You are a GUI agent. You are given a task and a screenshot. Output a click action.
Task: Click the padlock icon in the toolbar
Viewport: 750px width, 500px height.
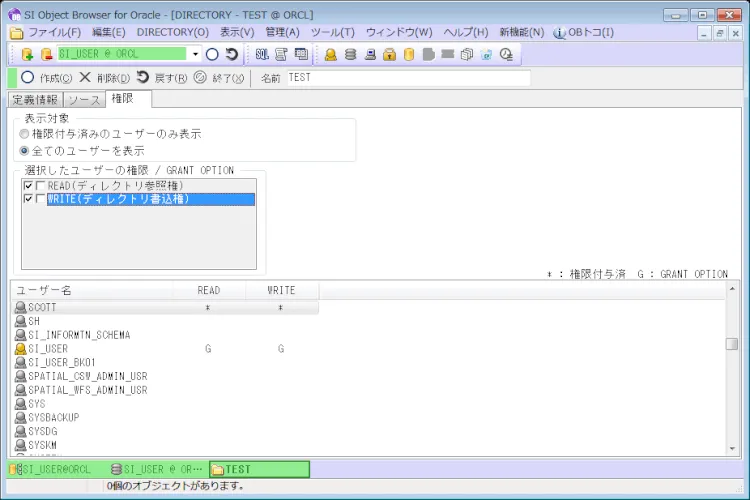tap(389, 54)
